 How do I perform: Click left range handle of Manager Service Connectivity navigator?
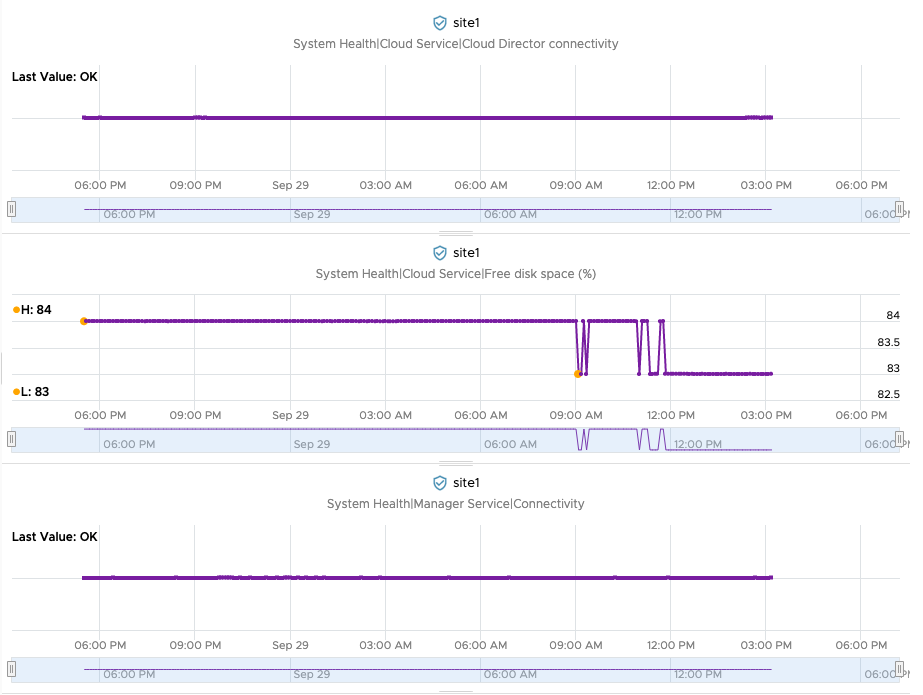tap(12, 669)
